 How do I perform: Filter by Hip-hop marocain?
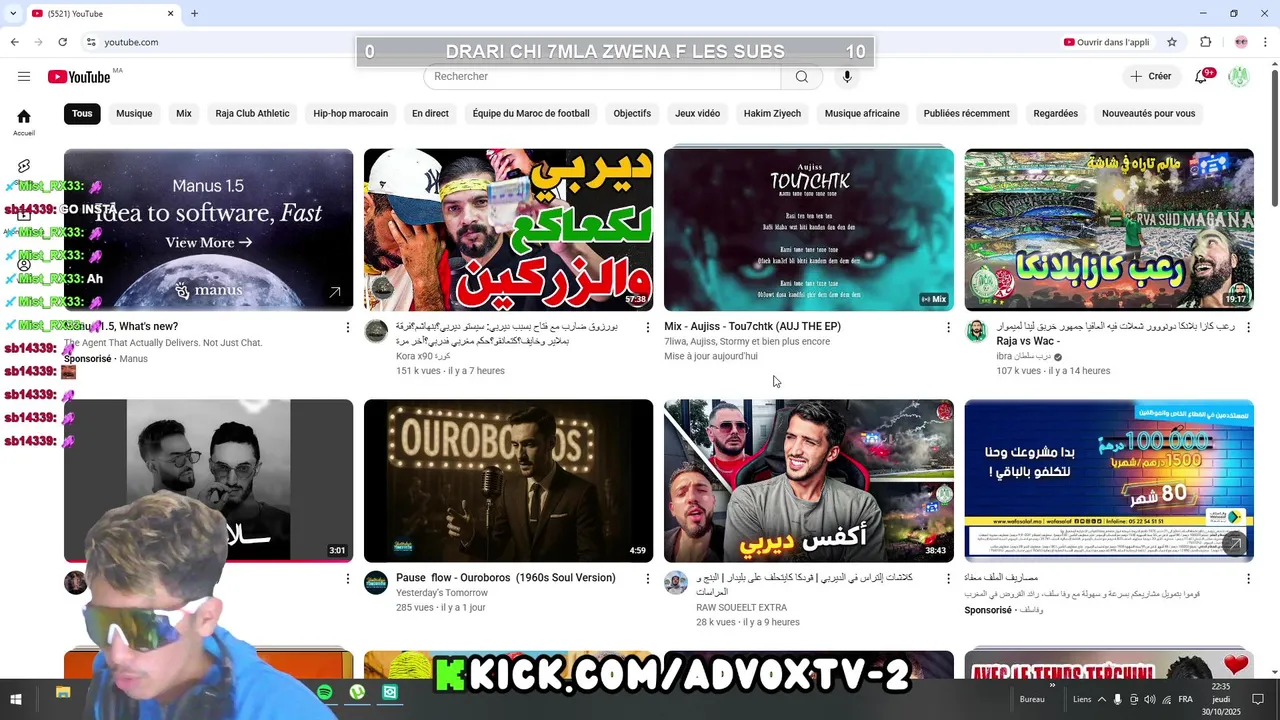(350, 113)
